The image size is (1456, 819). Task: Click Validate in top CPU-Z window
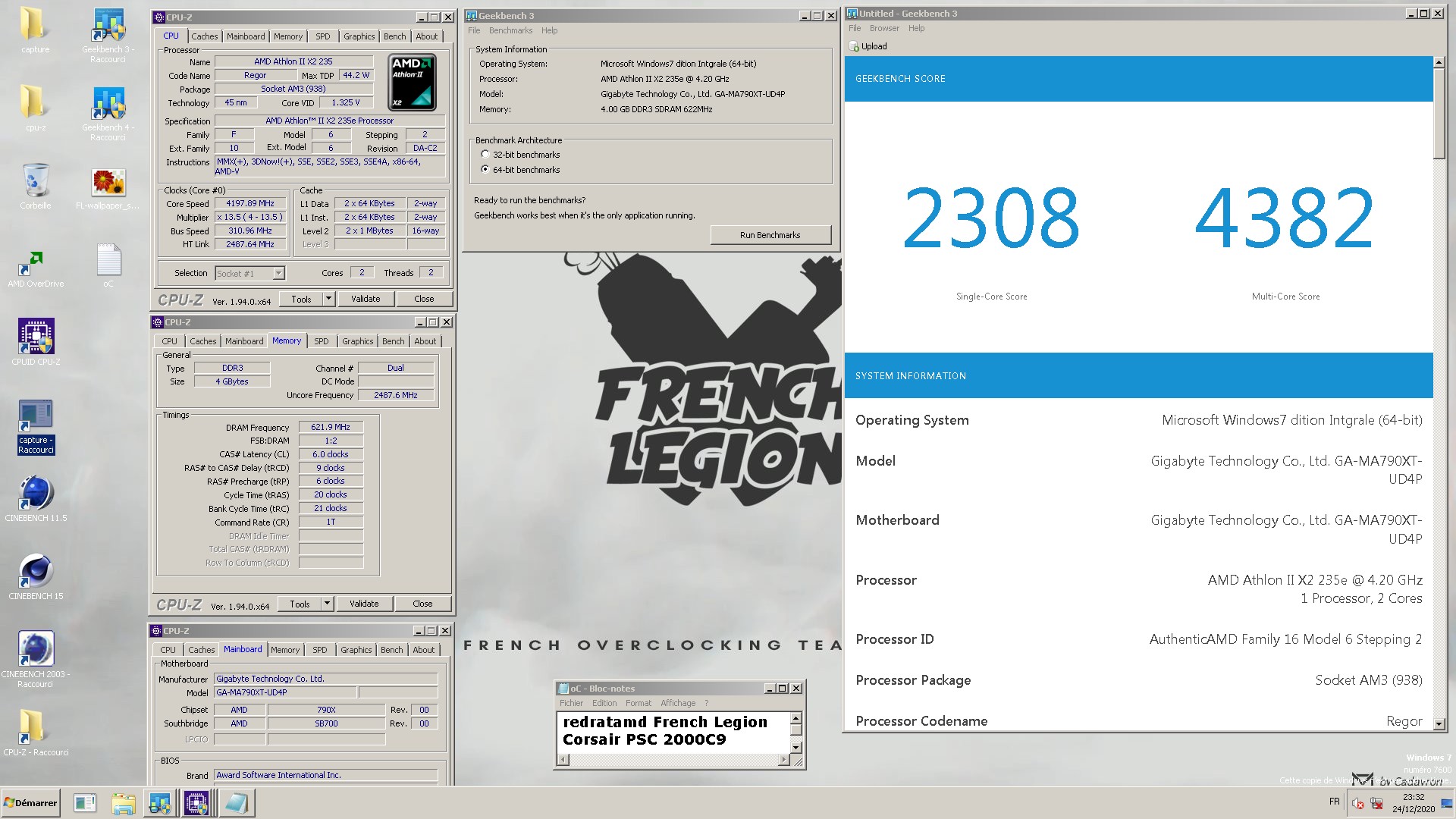(x=366, y=299)
